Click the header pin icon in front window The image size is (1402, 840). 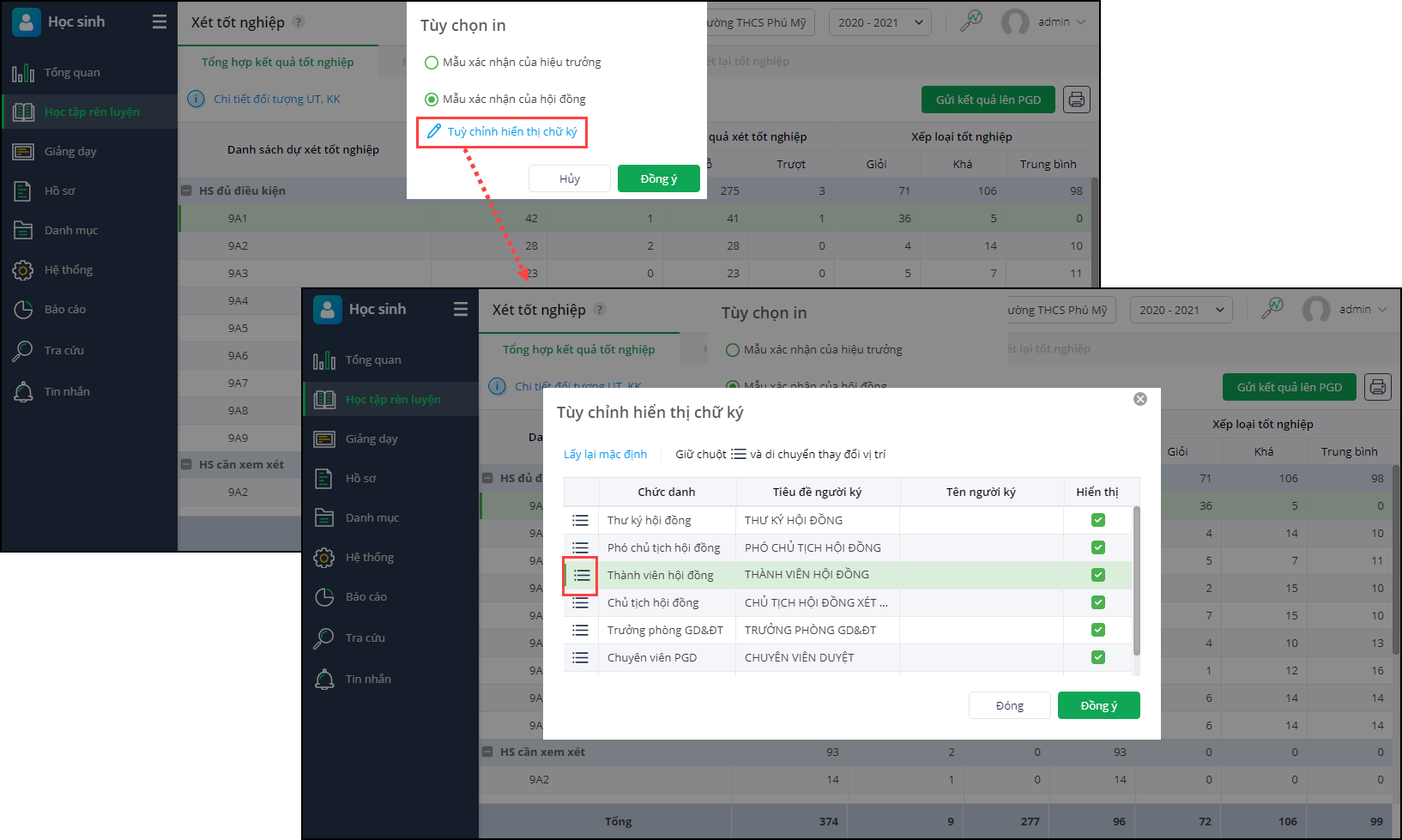[1272, 308]
